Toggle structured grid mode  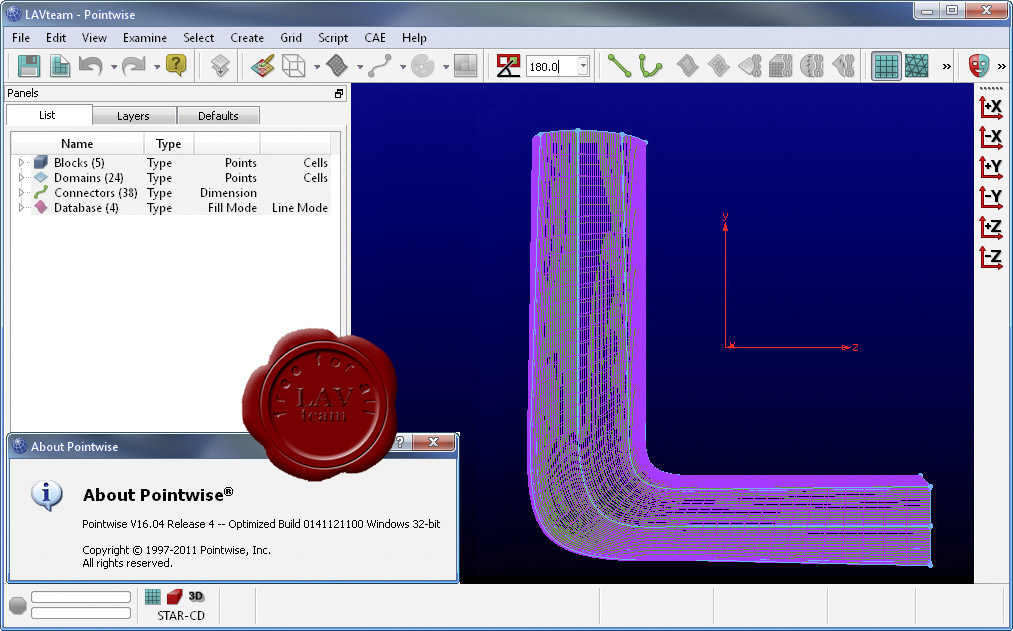pos(886,66)
